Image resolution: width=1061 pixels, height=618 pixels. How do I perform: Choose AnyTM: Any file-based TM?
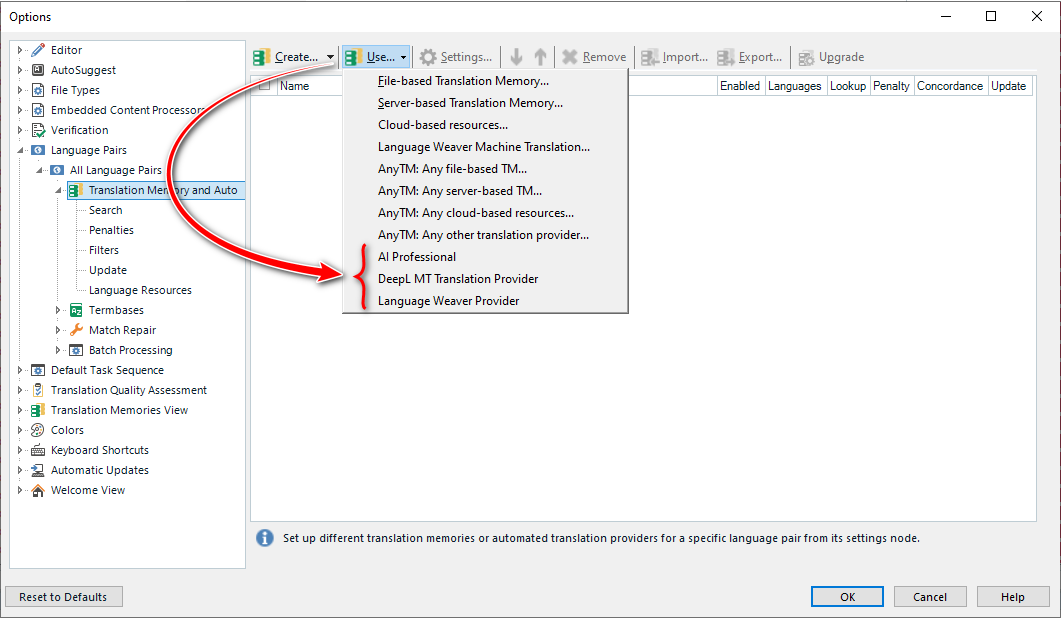485,169
